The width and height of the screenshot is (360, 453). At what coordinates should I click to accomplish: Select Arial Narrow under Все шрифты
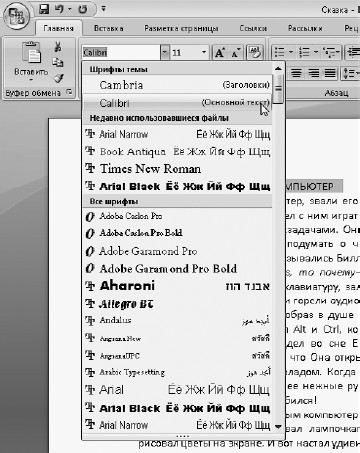pos(177,425)
